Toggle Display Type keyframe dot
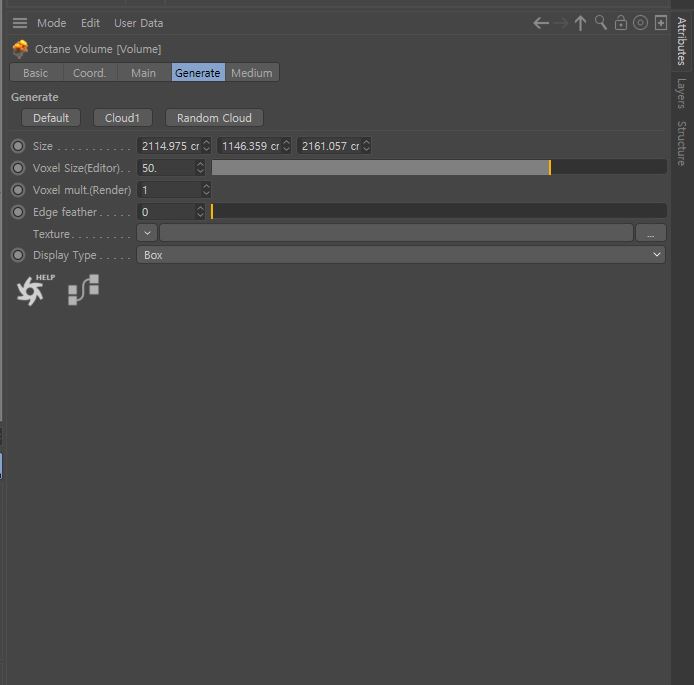This screenshot has height=685, width=694. (x=18, y=255)
